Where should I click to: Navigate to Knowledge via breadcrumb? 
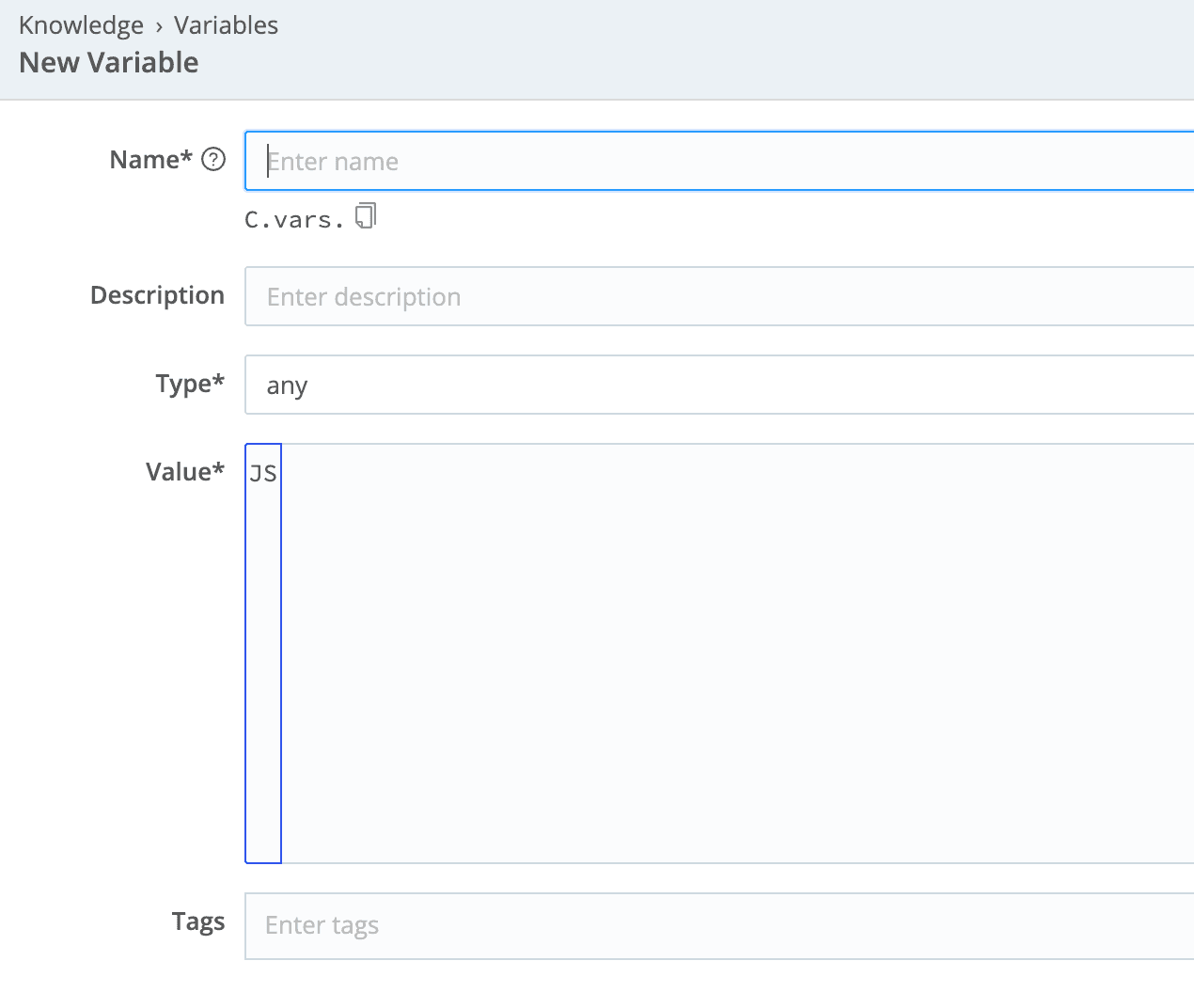point(81,25)
